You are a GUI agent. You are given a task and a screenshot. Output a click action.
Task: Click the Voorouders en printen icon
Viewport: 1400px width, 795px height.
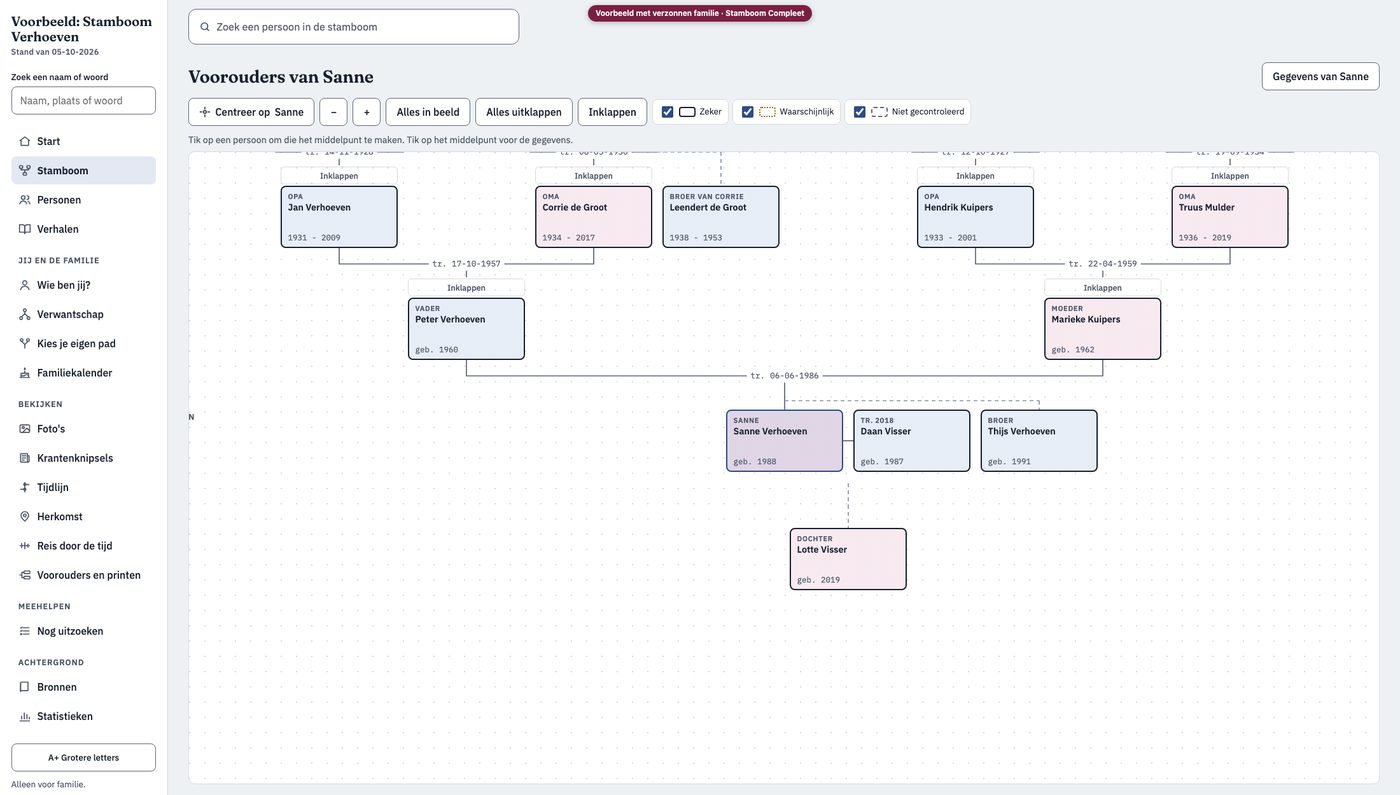[x=25, y=575]
